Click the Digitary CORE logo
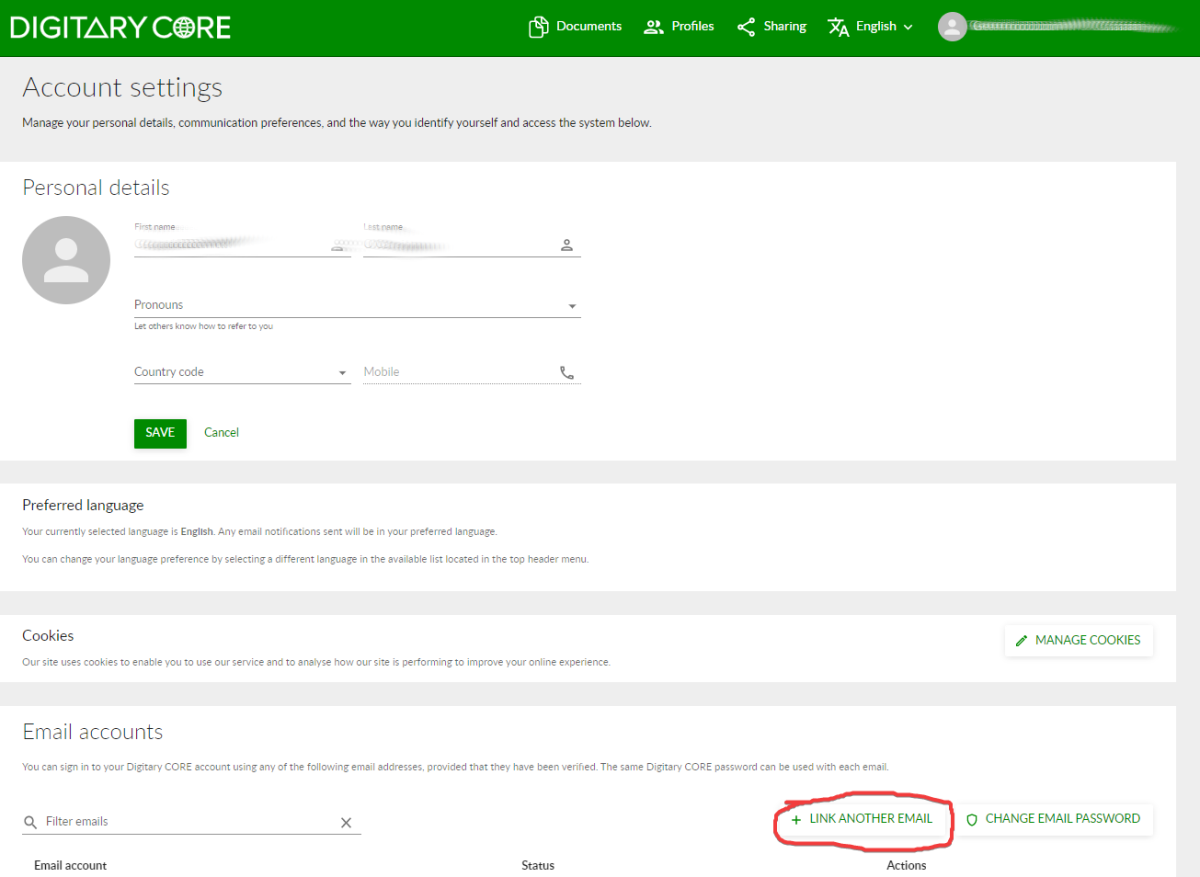 120,27
